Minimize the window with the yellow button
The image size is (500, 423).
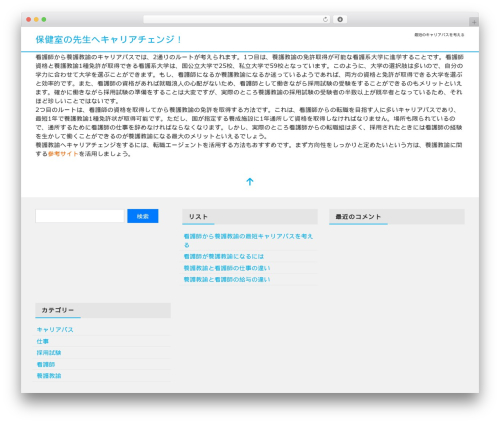coord(36,20)
